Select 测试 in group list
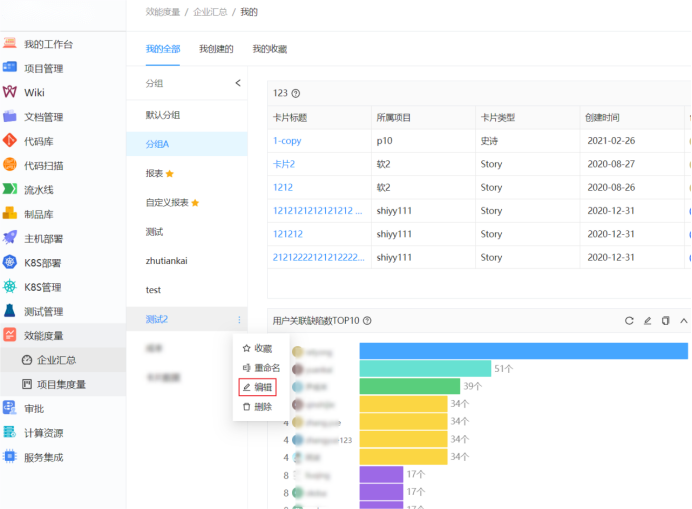Image resolution: width=692 pixels, height=509 pixels. click(x=187, y=232)
